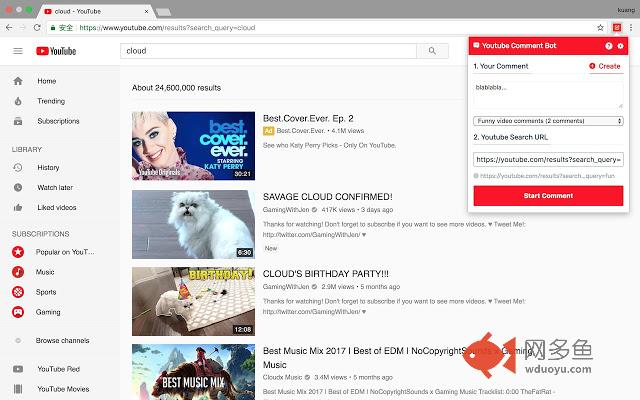This screenshot has height=400, width=640.
Task: Click the YouTube Movies film icon
Action: click(18, 389)
